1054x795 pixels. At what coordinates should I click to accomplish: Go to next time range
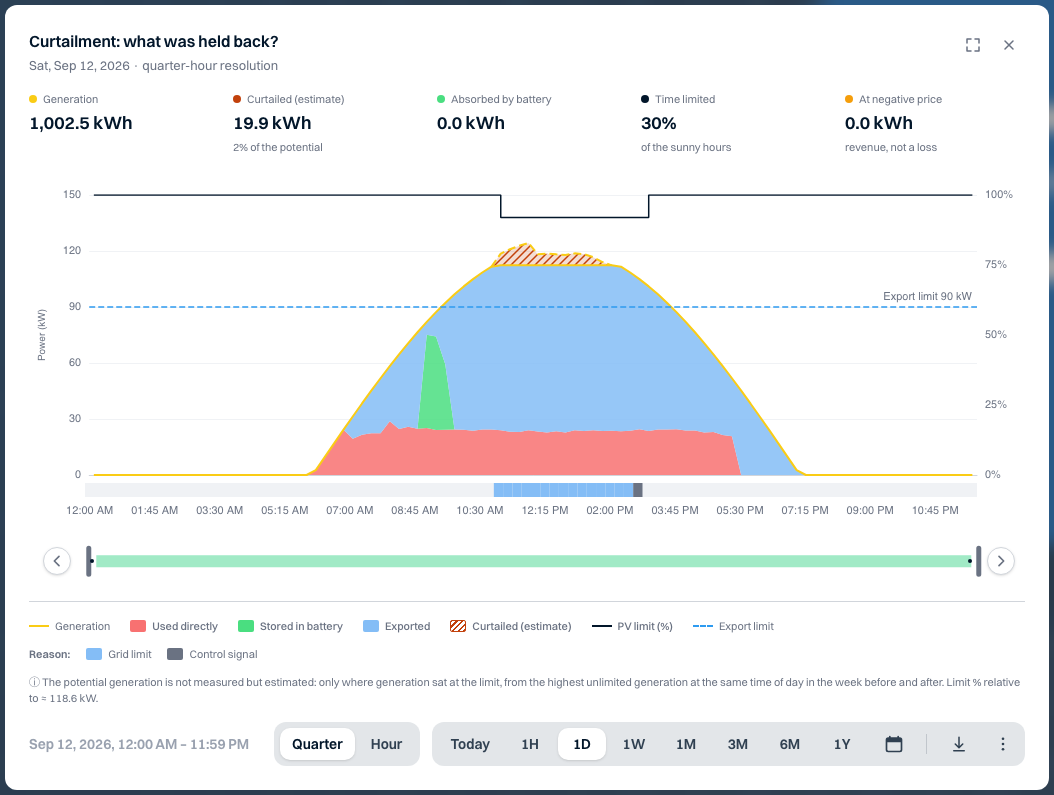(1001, 561)
